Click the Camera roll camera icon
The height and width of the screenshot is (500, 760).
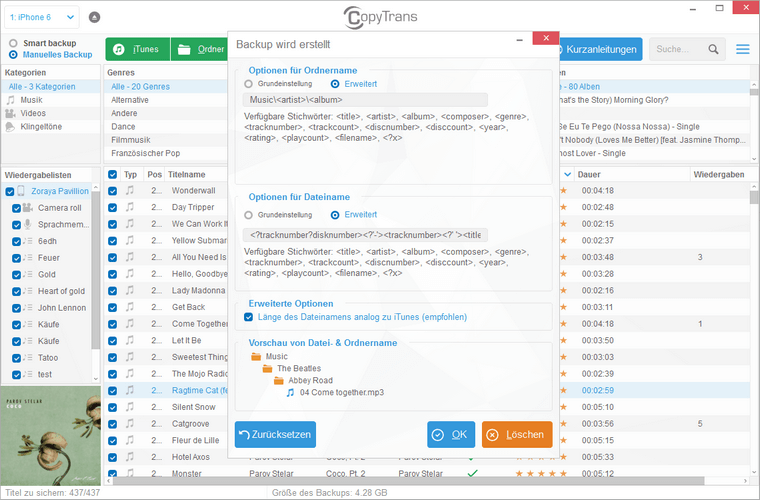click(28, 208)
